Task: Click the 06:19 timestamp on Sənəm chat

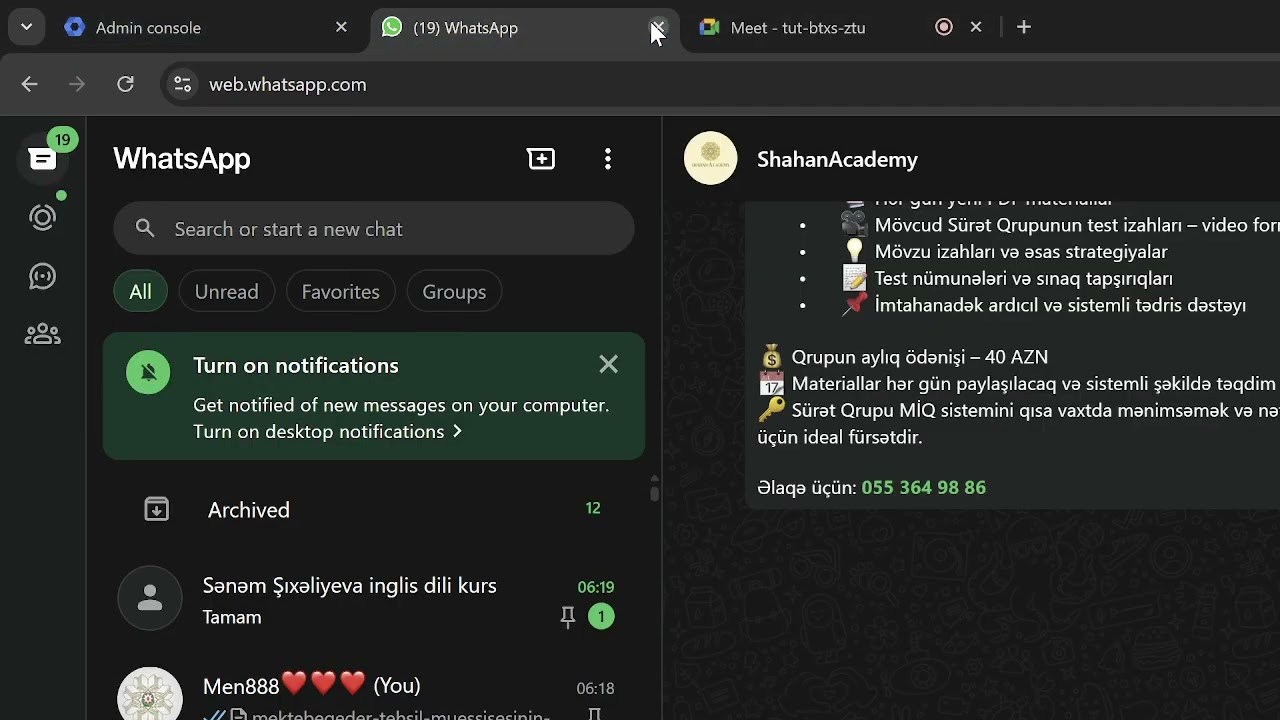Action: pos(596,587)
